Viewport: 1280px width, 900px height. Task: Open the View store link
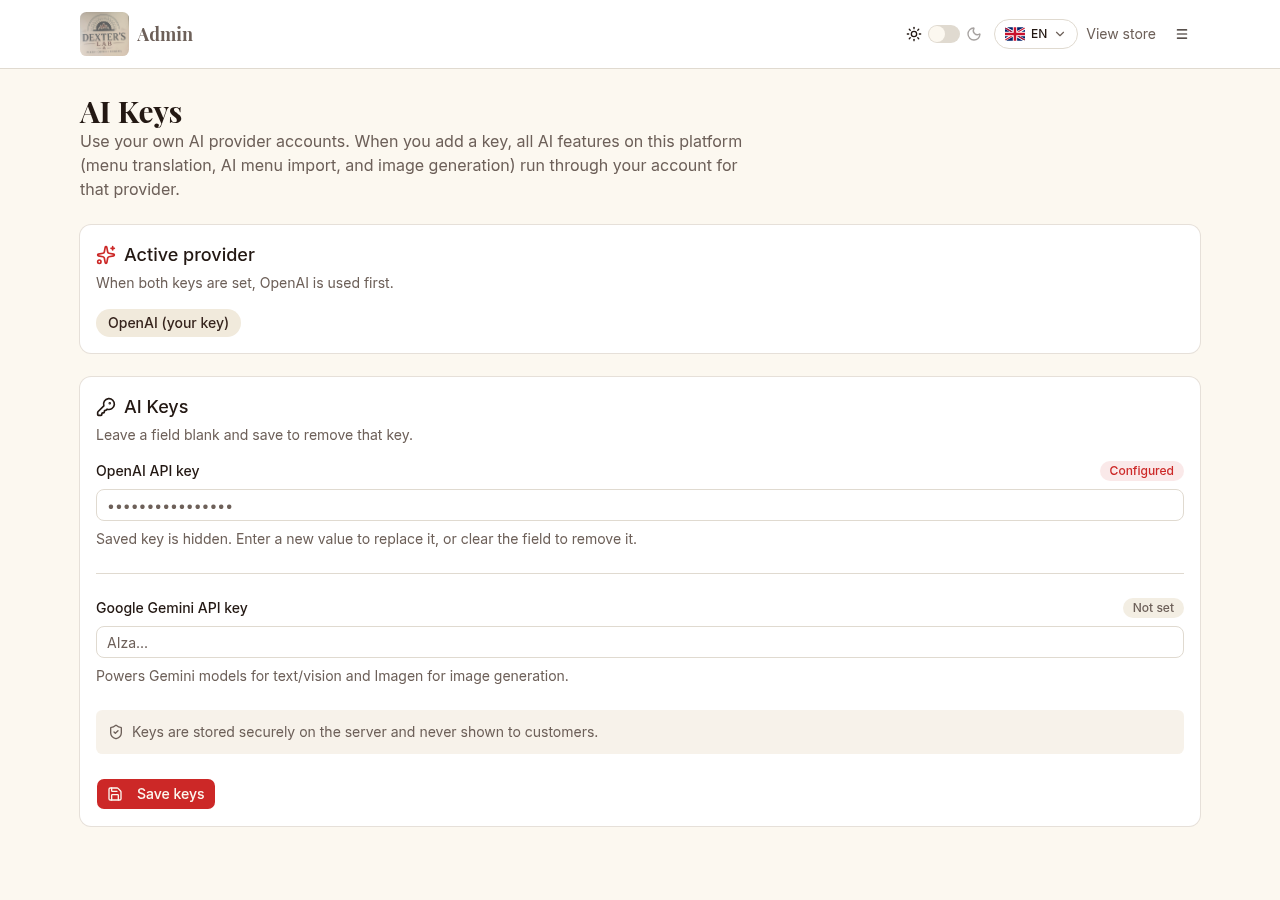(x=1121, y=34)
